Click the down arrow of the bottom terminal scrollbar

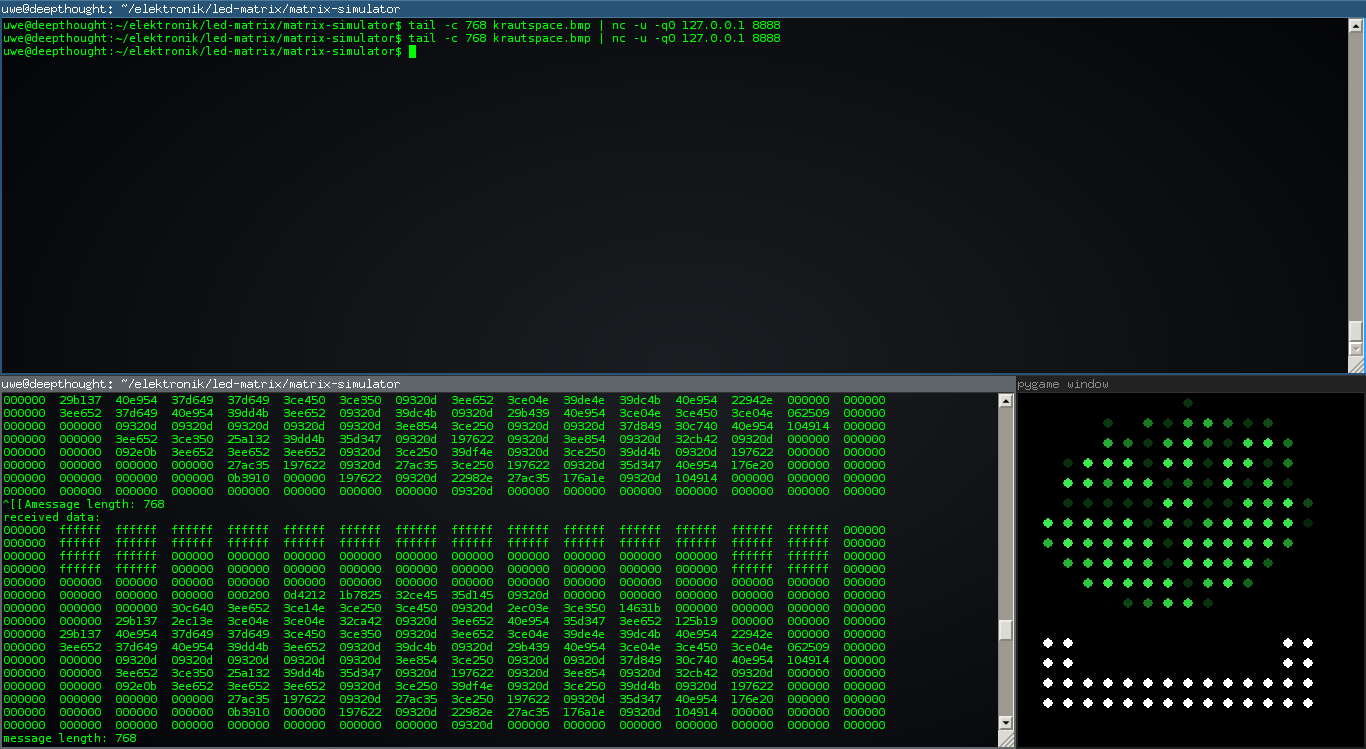pos(1006,723)
